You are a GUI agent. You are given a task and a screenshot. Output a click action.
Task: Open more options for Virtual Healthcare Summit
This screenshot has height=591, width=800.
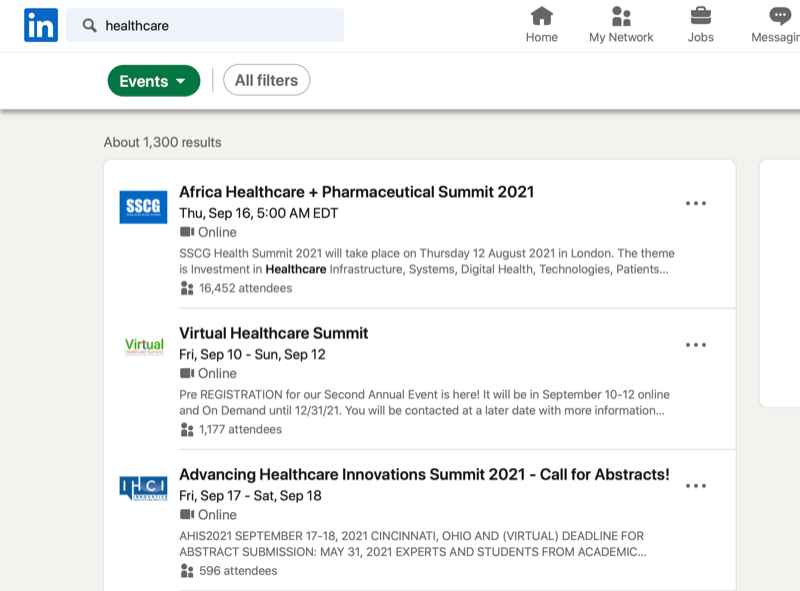[x=696, y=345]
